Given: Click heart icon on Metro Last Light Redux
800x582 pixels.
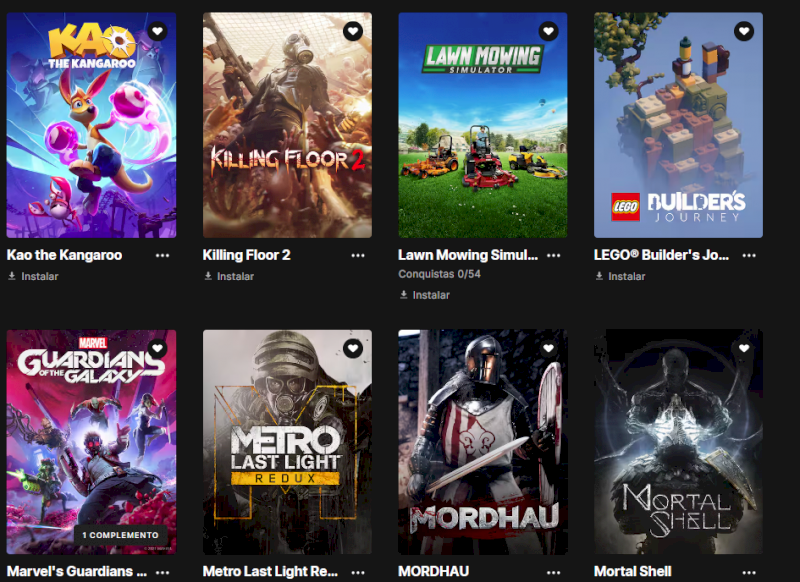Looking at the screenshot, I should coord(353,348).
